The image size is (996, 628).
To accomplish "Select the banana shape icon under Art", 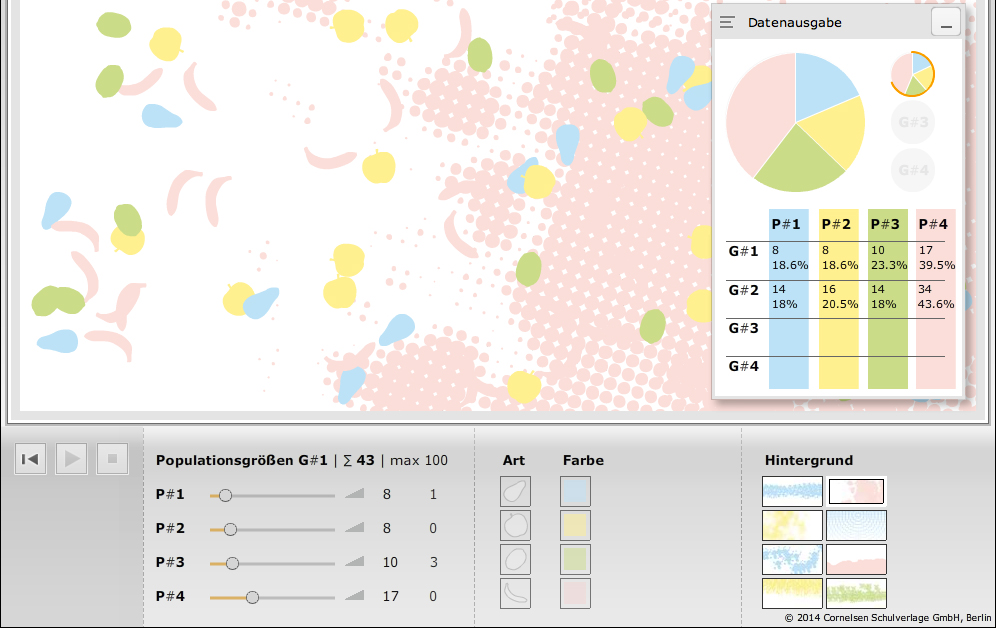I will click(x=515, y=594).
